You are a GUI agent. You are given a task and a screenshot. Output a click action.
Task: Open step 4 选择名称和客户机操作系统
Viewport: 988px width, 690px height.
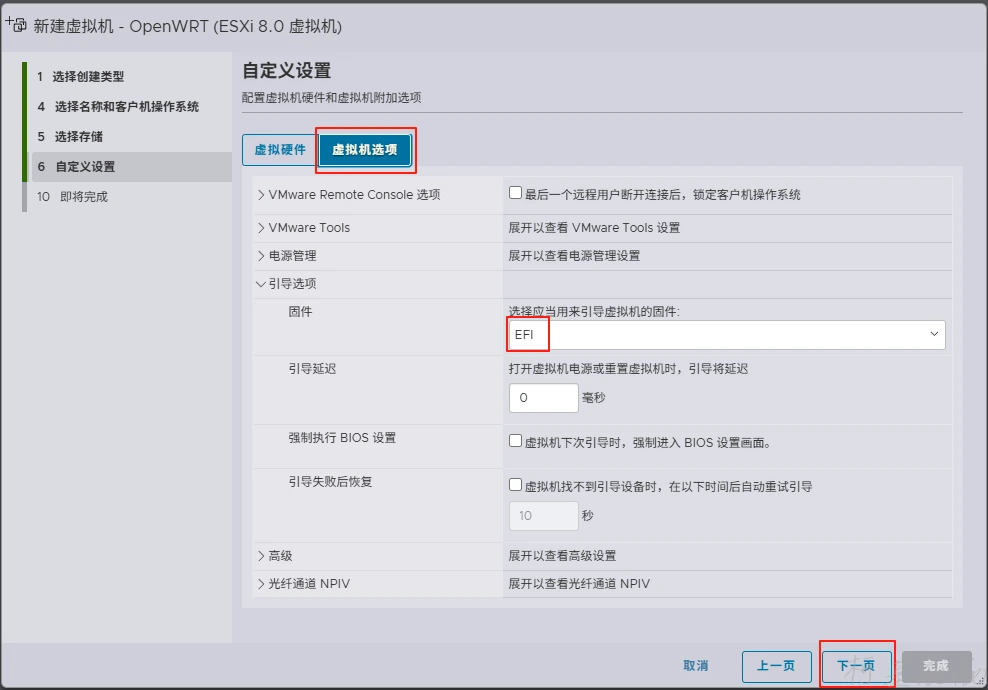[126, 107]
